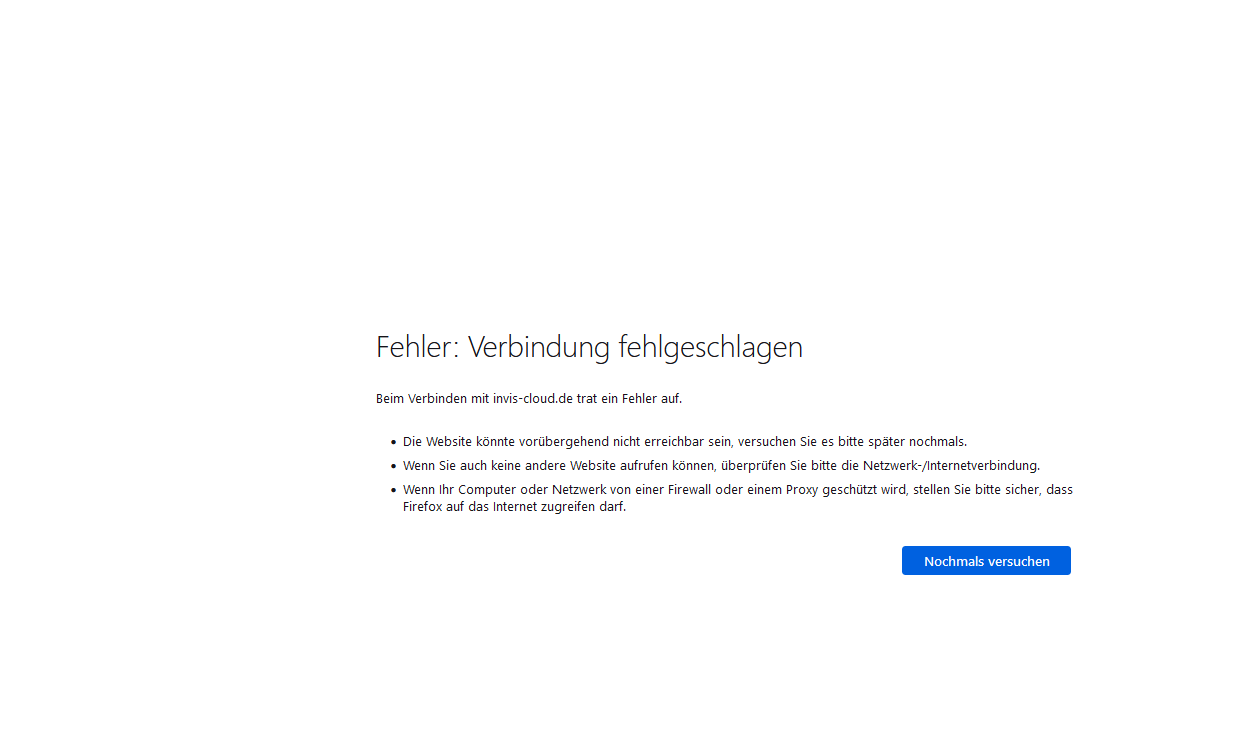Click the invis-cloud.de domain name text
The height and width of the screenshot is (738, 1242).
pyautogui.click(x=533, y=398)
